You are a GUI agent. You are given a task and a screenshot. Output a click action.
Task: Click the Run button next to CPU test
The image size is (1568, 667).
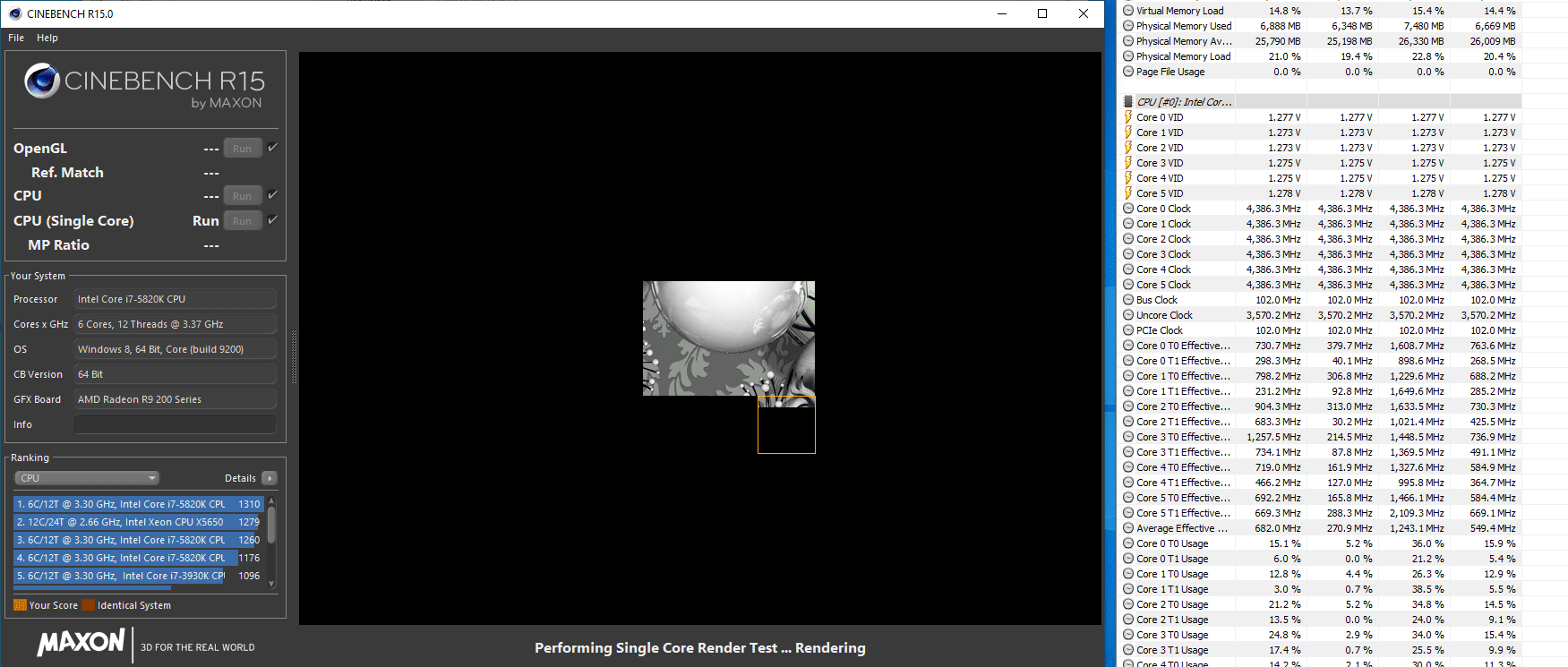click(243, 196)
